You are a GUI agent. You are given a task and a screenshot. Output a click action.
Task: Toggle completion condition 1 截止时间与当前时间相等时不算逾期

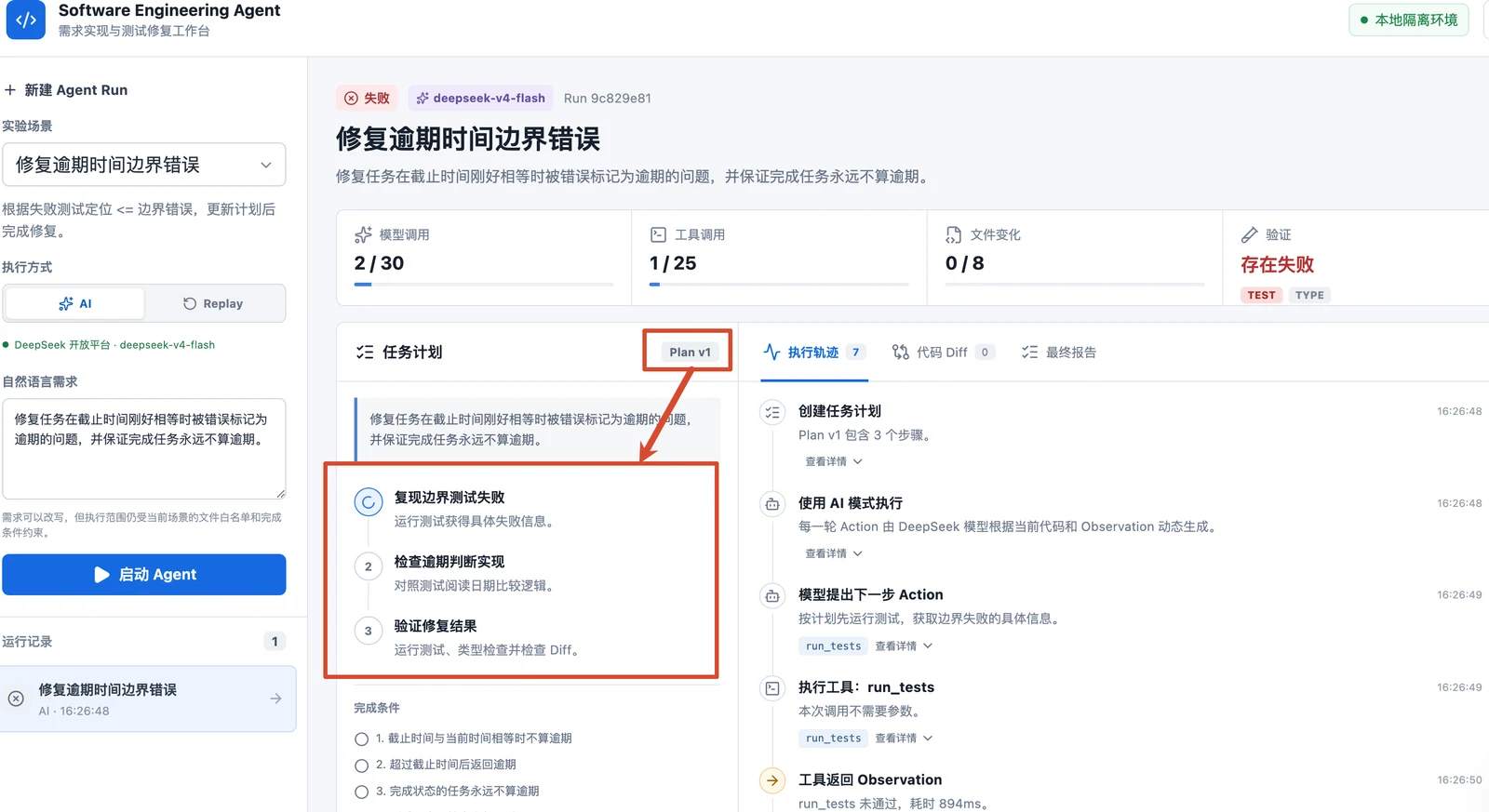point(361,739)
